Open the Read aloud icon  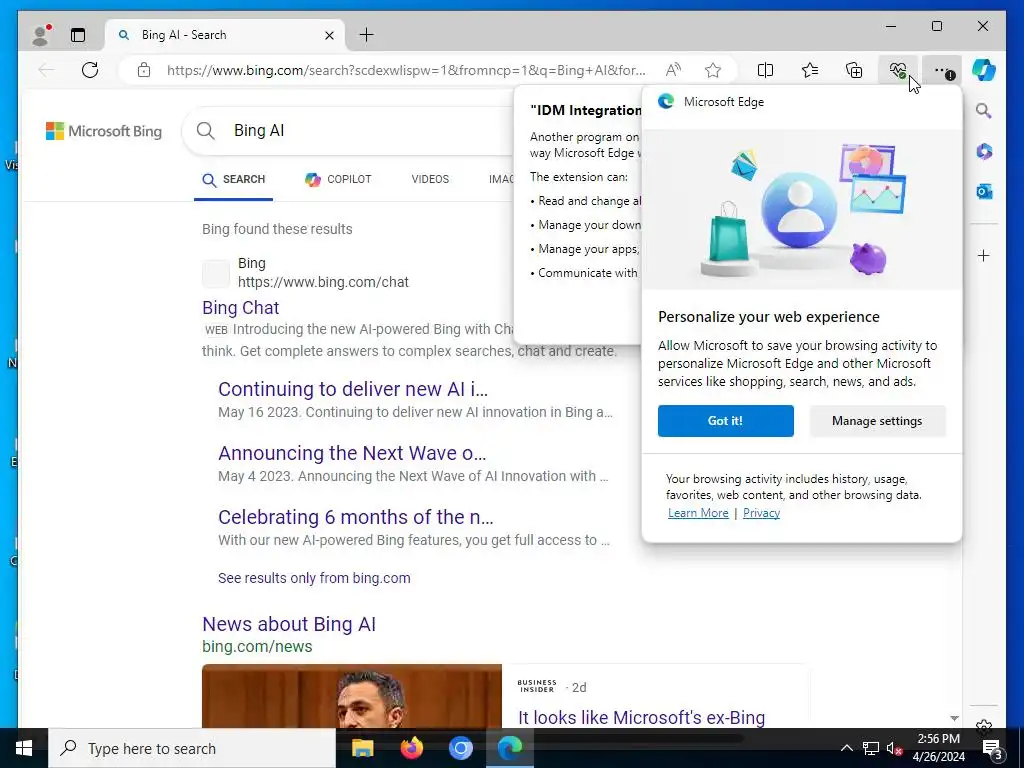(x=673, y=70)
